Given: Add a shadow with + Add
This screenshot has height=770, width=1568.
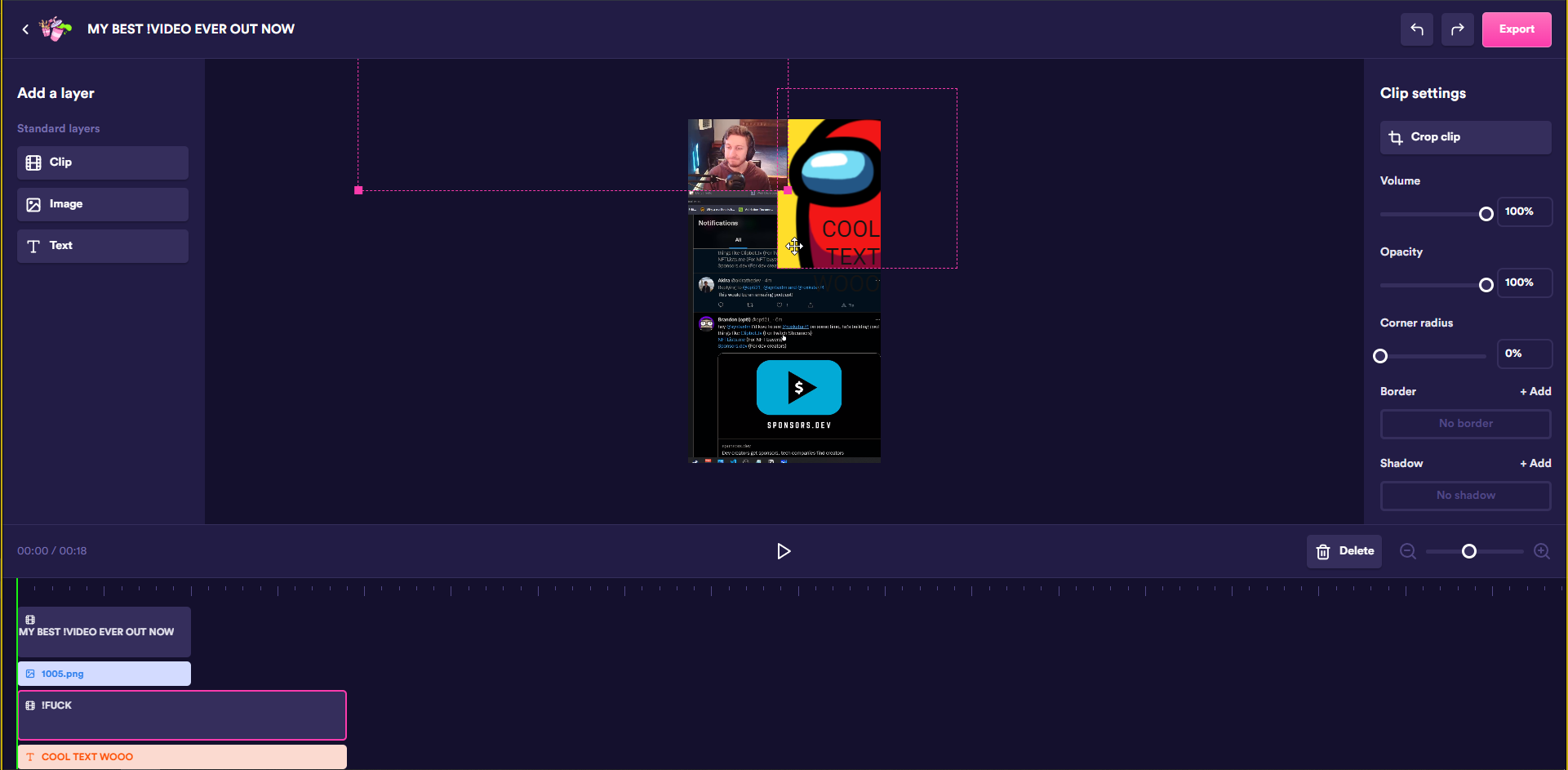Looking at the screenshot, I should tap(1535, 464).
